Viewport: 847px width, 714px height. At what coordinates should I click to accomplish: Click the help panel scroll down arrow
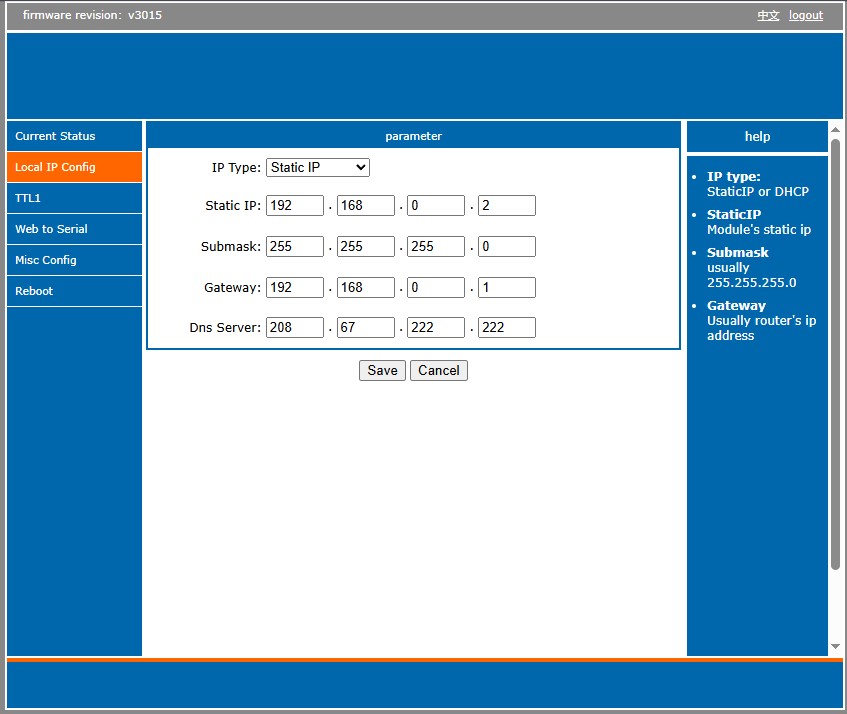(x=835, y=647)
